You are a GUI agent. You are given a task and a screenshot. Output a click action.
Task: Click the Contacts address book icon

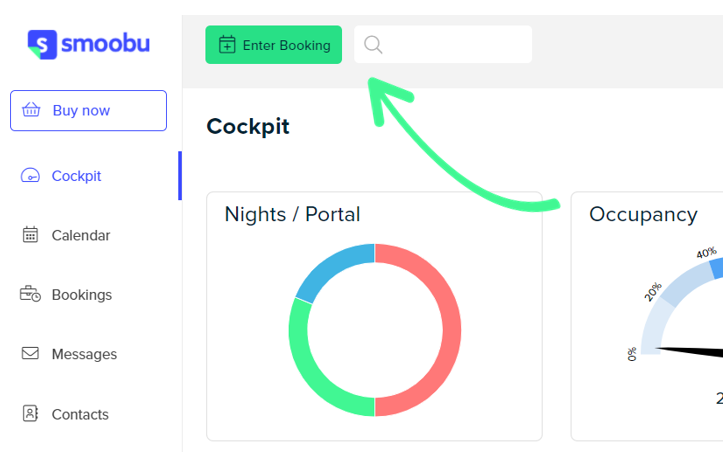pyautogui.click(x=30, y=413)
